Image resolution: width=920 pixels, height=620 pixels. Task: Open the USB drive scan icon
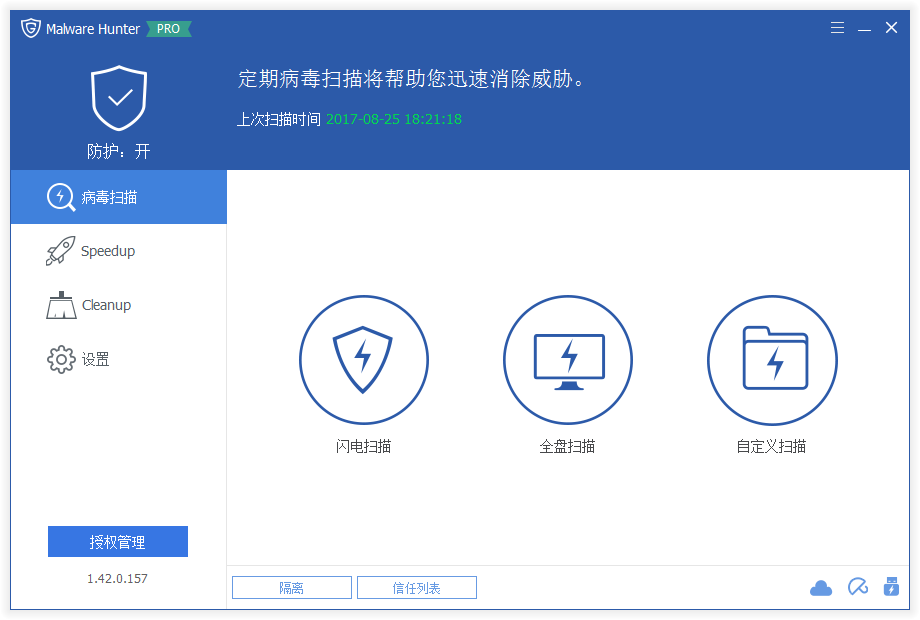coord(893,587)
